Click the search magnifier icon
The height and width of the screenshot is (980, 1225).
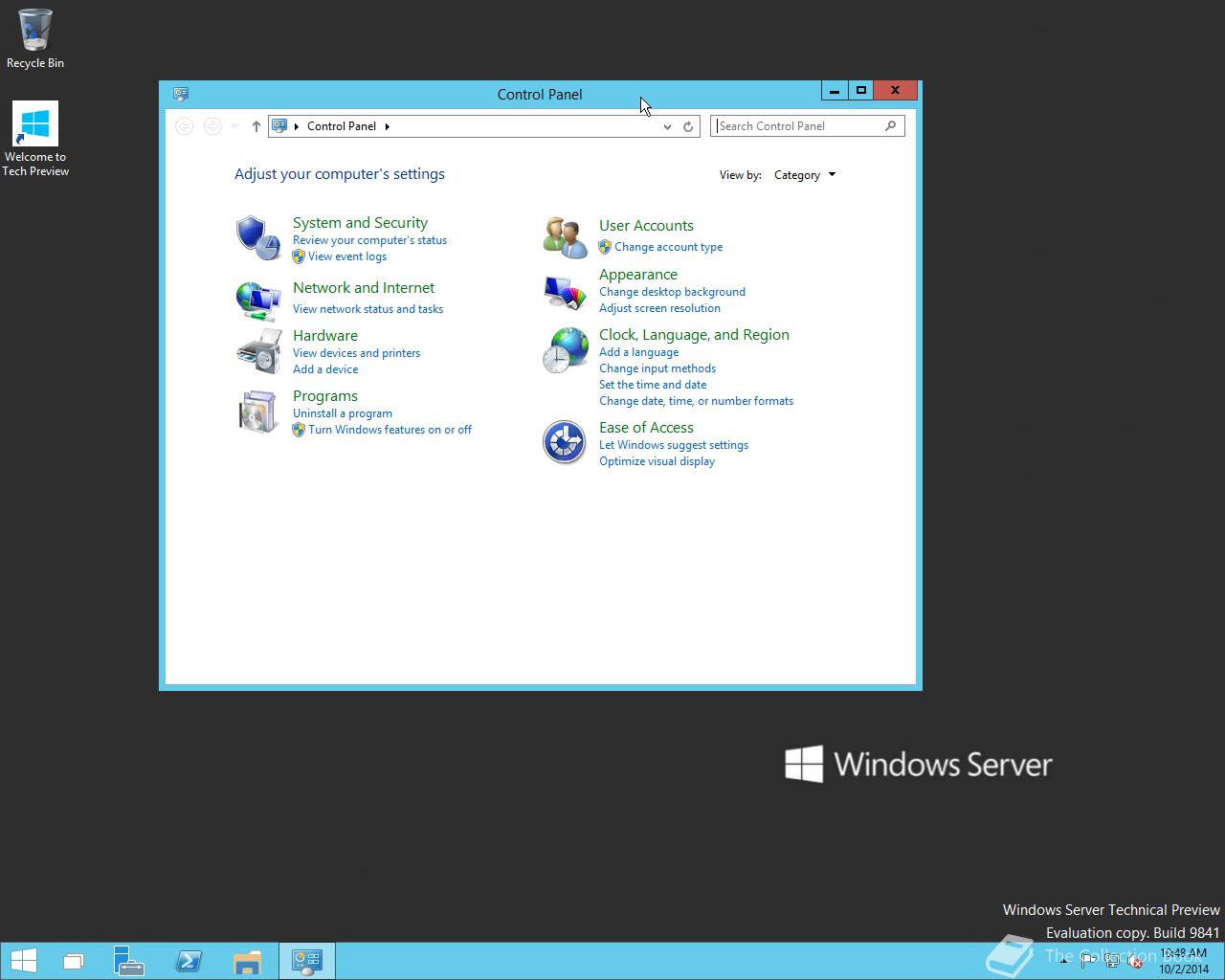890,125
